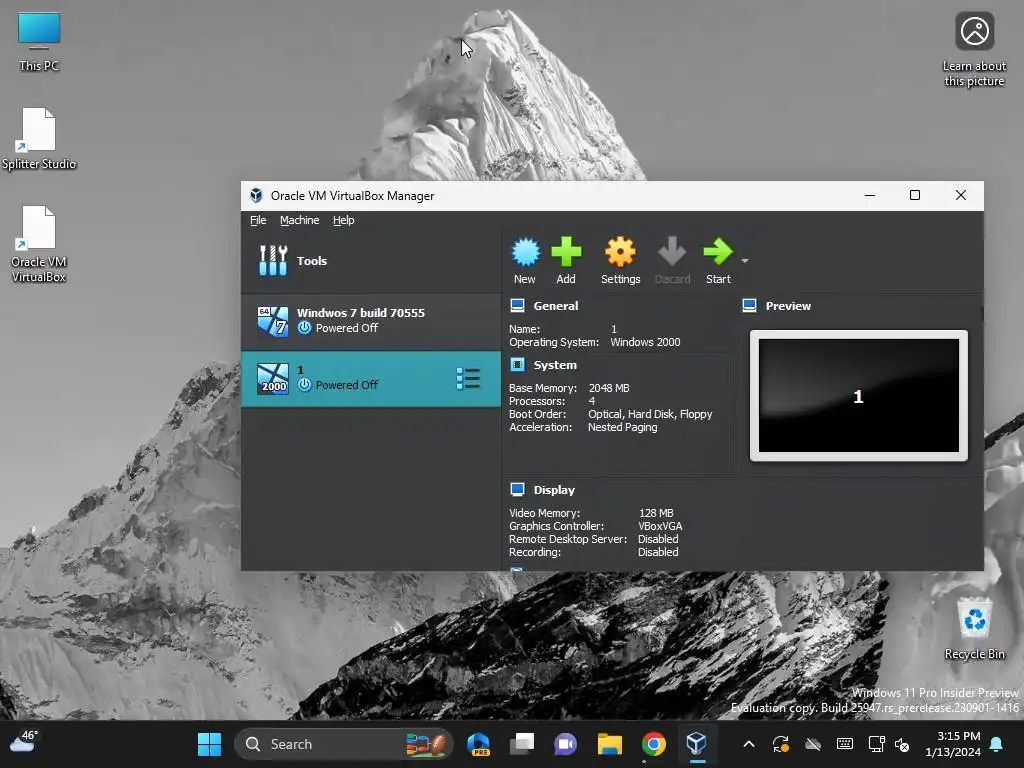Open Task View from taskbar
Image resolution: width=1024 pixels, height=768 pixels.
click(x=522, y=744)
